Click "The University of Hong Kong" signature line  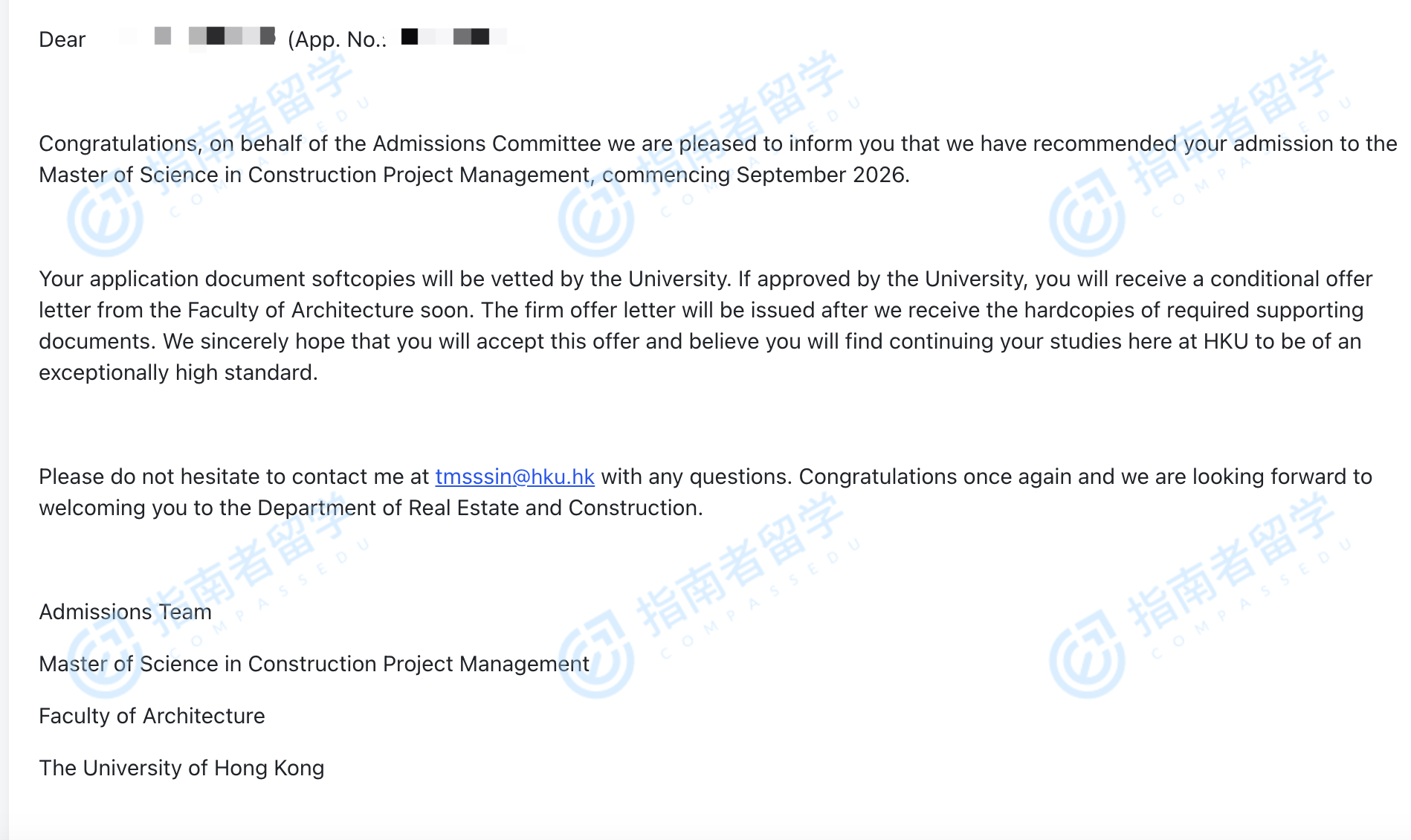point(181,768)
